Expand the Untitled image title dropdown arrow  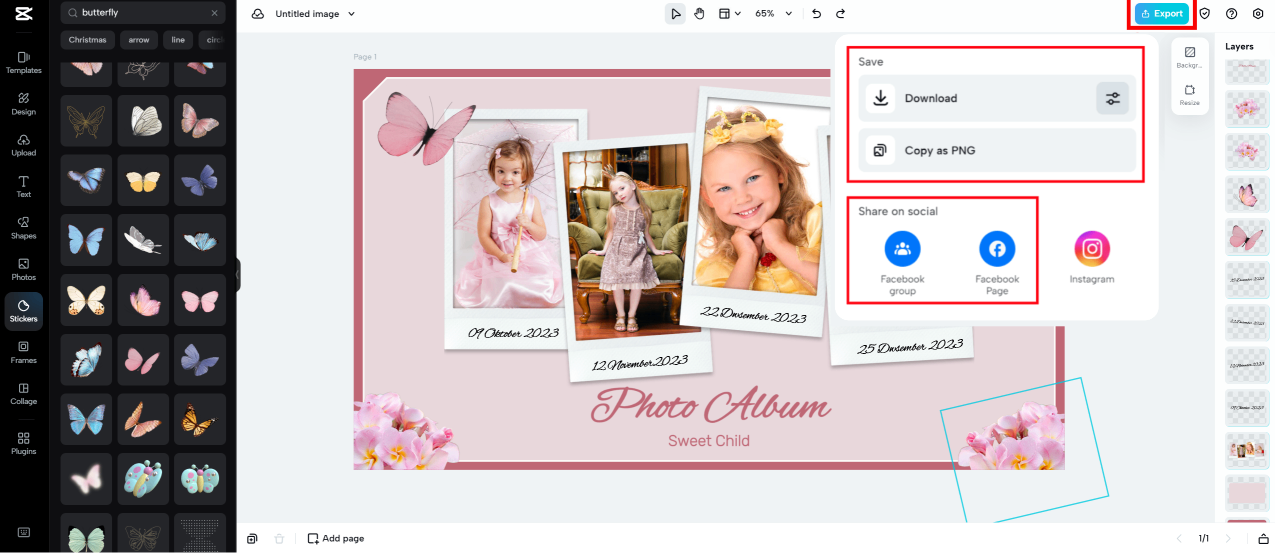click(351, 14)
